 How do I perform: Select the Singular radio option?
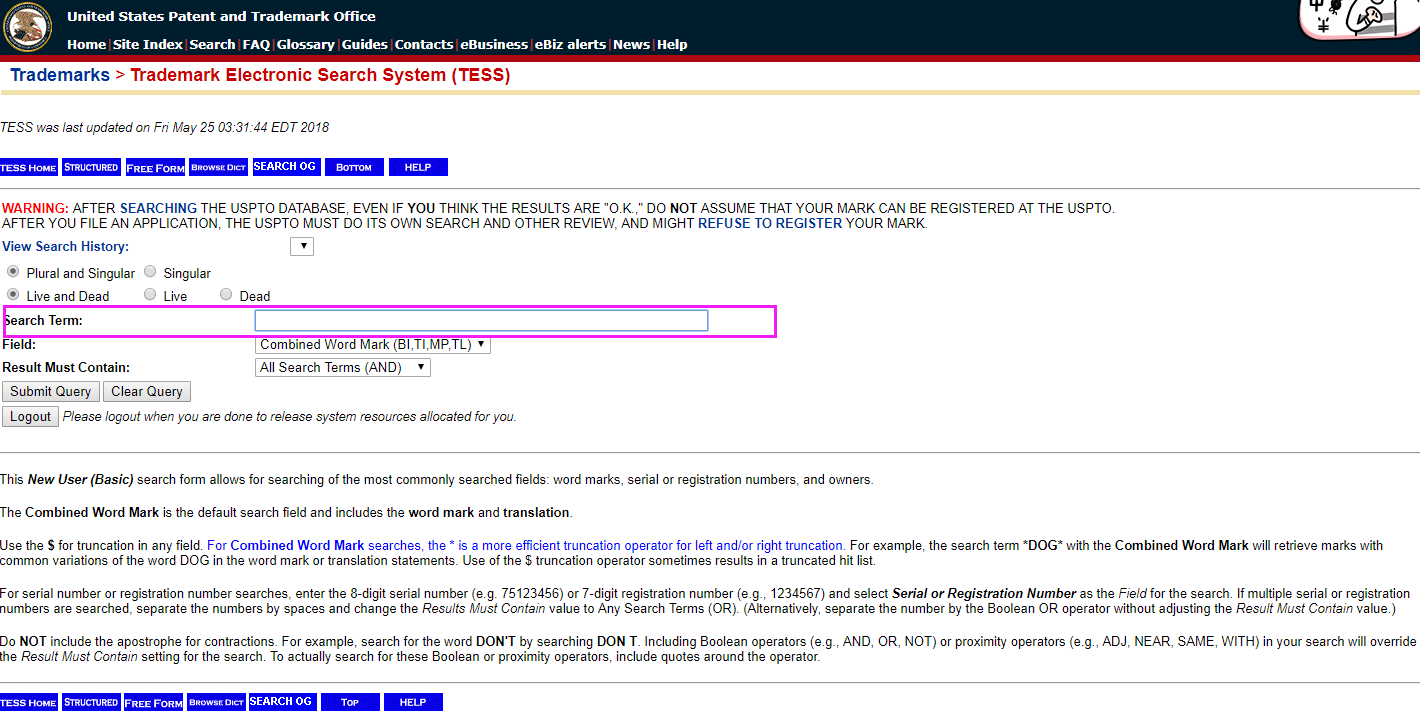pyautogui.click(x=150, y=272)
